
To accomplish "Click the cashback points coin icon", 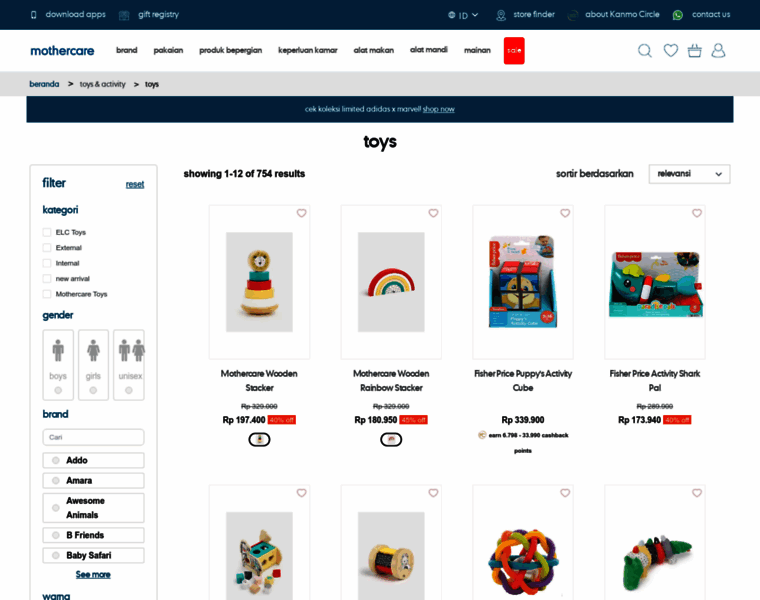I will (x=482, y=435).
